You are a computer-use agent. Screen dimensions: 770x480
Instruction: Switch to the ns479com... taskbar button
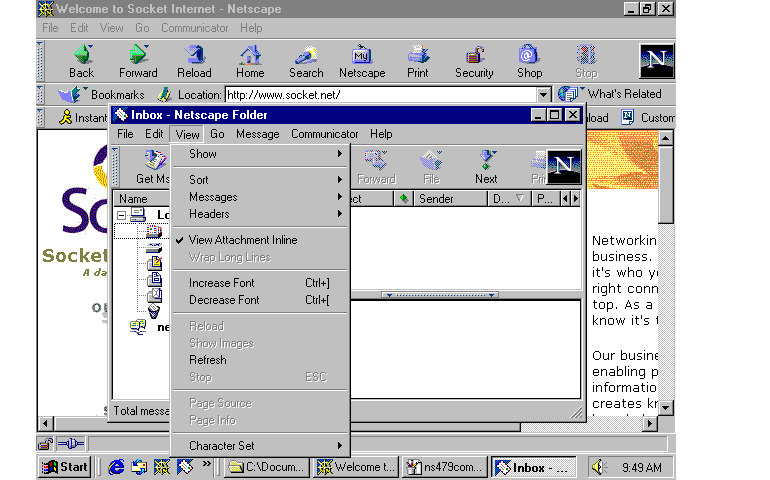pyautogui.click(x=444, y=467)
